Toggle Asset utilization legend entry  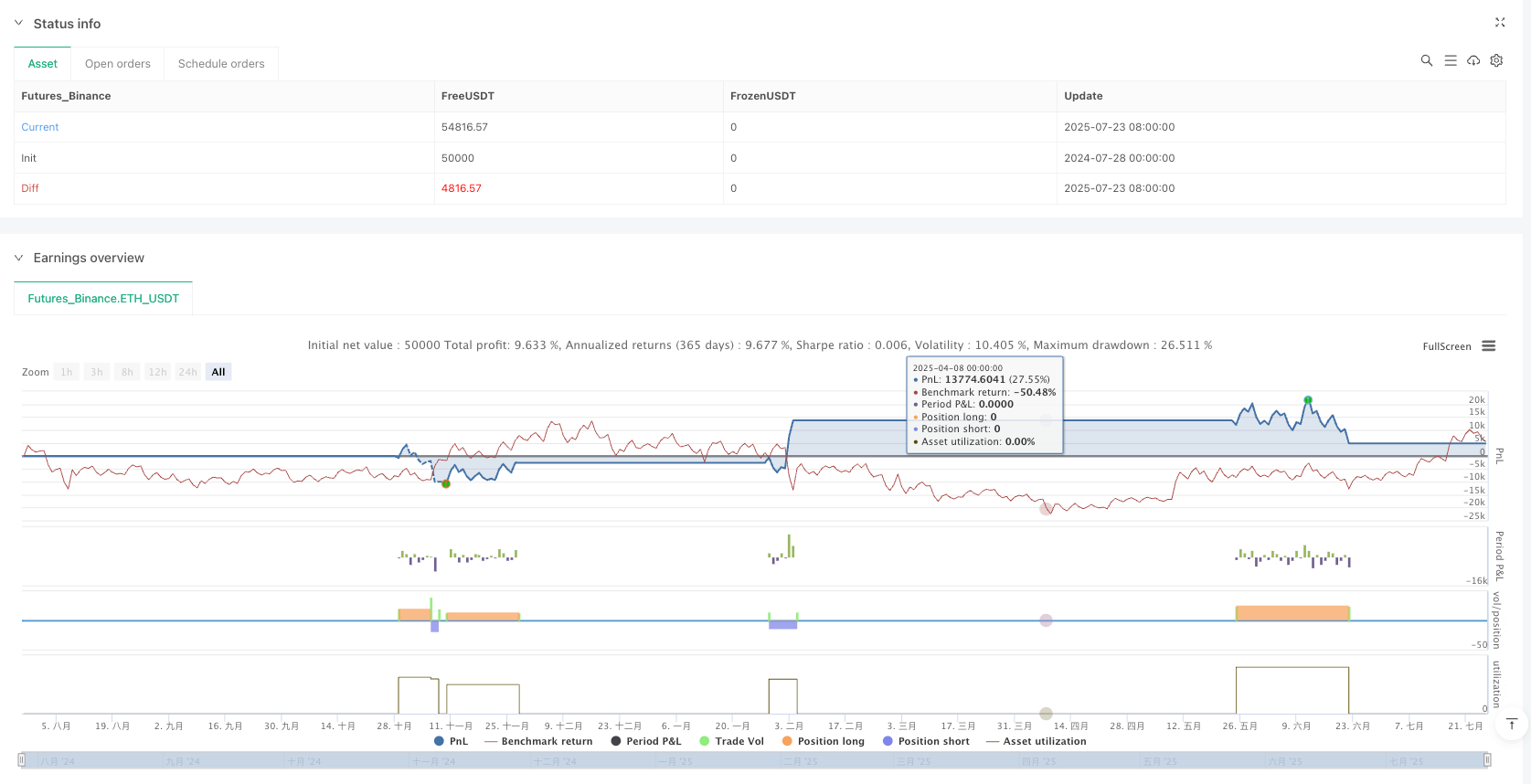click(x=1044, y=741)
